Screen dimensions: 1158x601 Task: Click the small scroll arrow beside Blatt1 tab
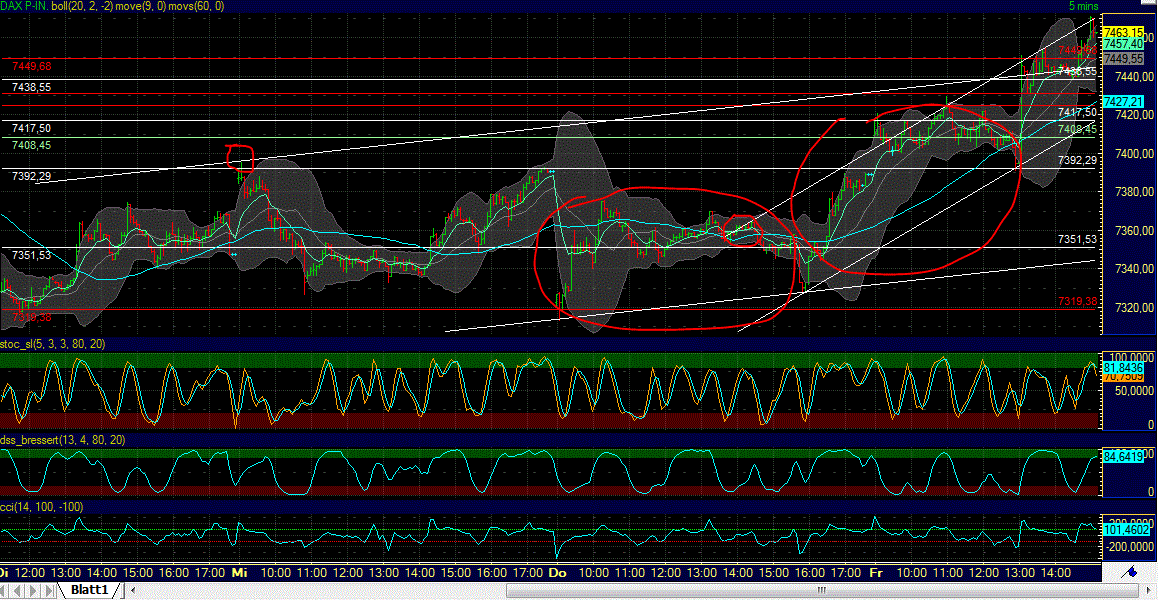tap(132, 590)
